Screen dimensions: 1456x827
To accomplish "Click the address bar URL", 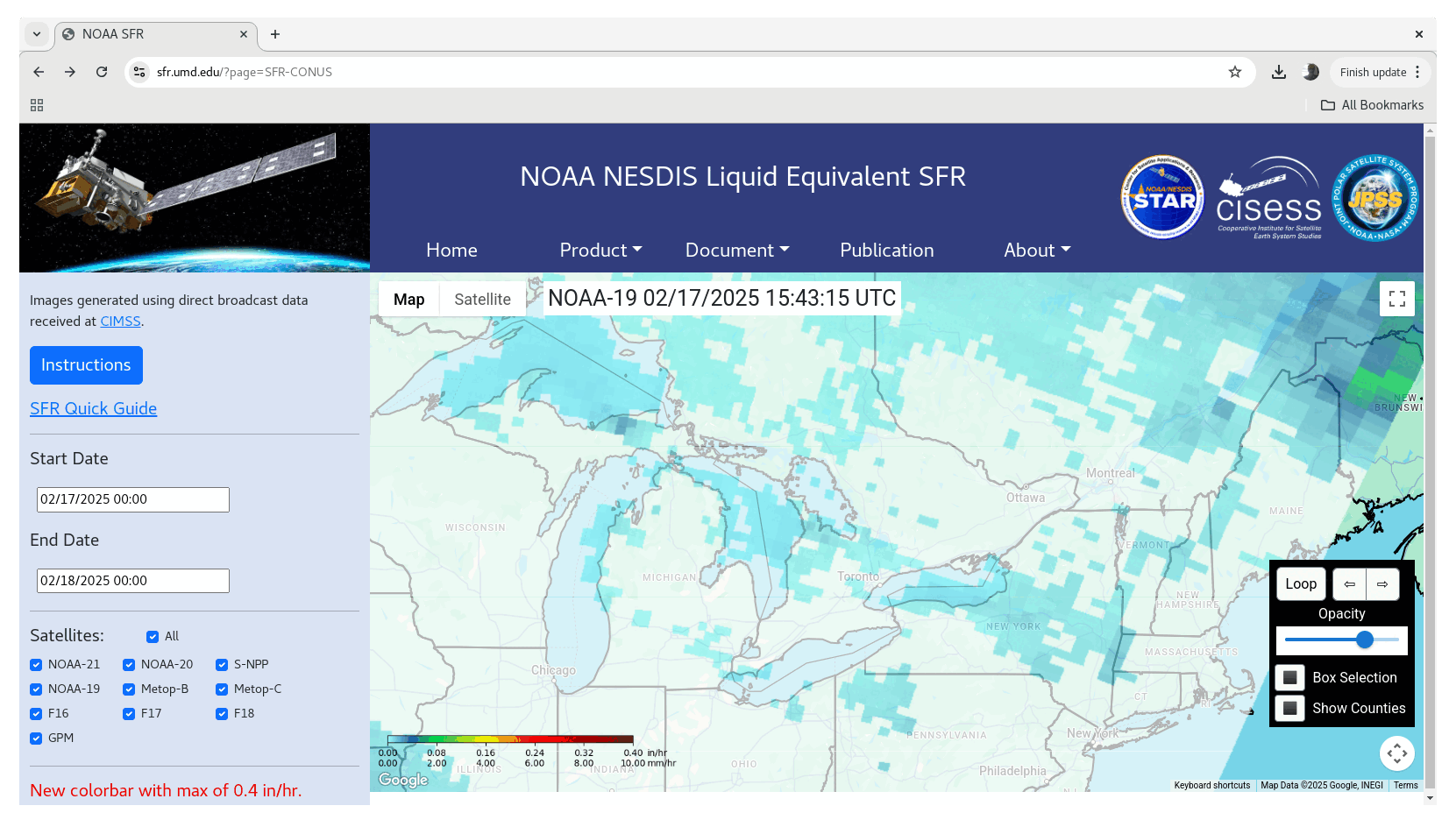I will (244, 72).
